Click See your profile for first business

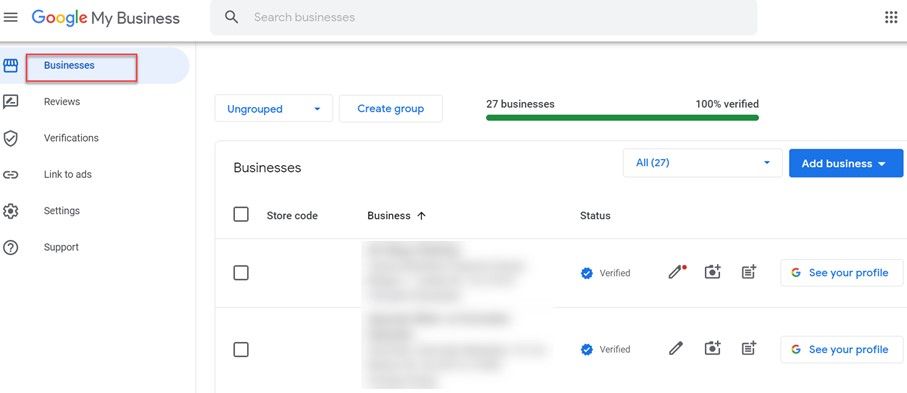click(841, 273)
